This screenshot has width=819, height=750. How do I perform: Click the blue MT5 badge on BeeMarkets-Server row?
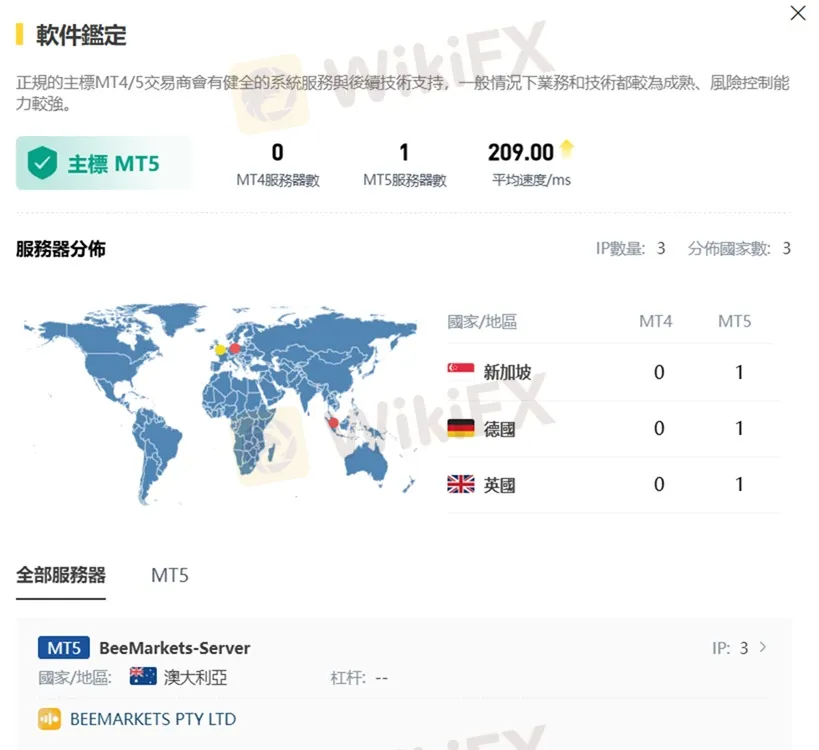(62, 647)
